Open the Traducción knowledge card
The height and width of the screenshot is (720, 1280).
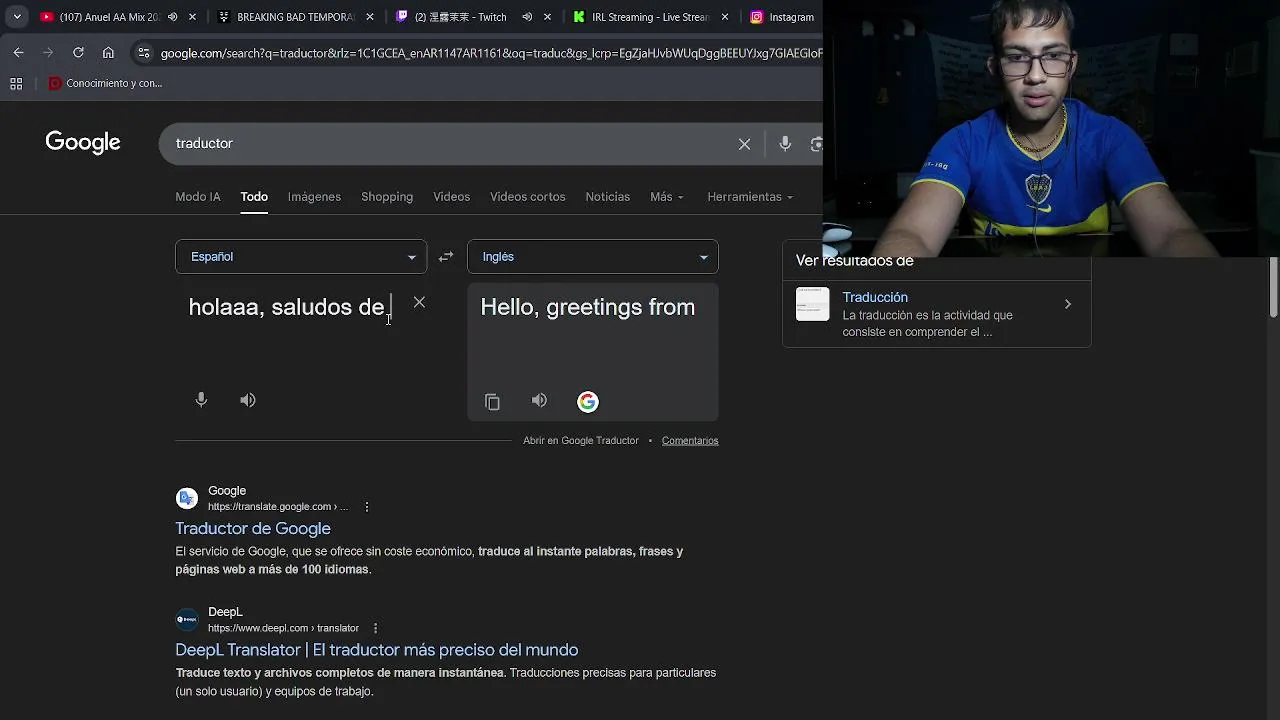pos(936,313)
